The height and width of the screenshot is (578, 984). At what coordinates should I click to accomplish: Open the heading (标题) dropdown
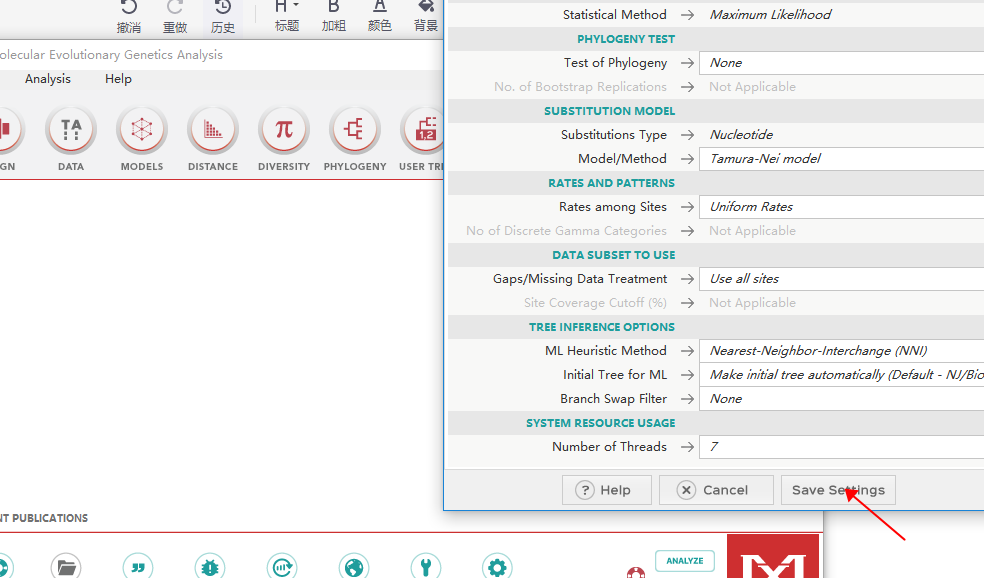click(x=287, y=16)
